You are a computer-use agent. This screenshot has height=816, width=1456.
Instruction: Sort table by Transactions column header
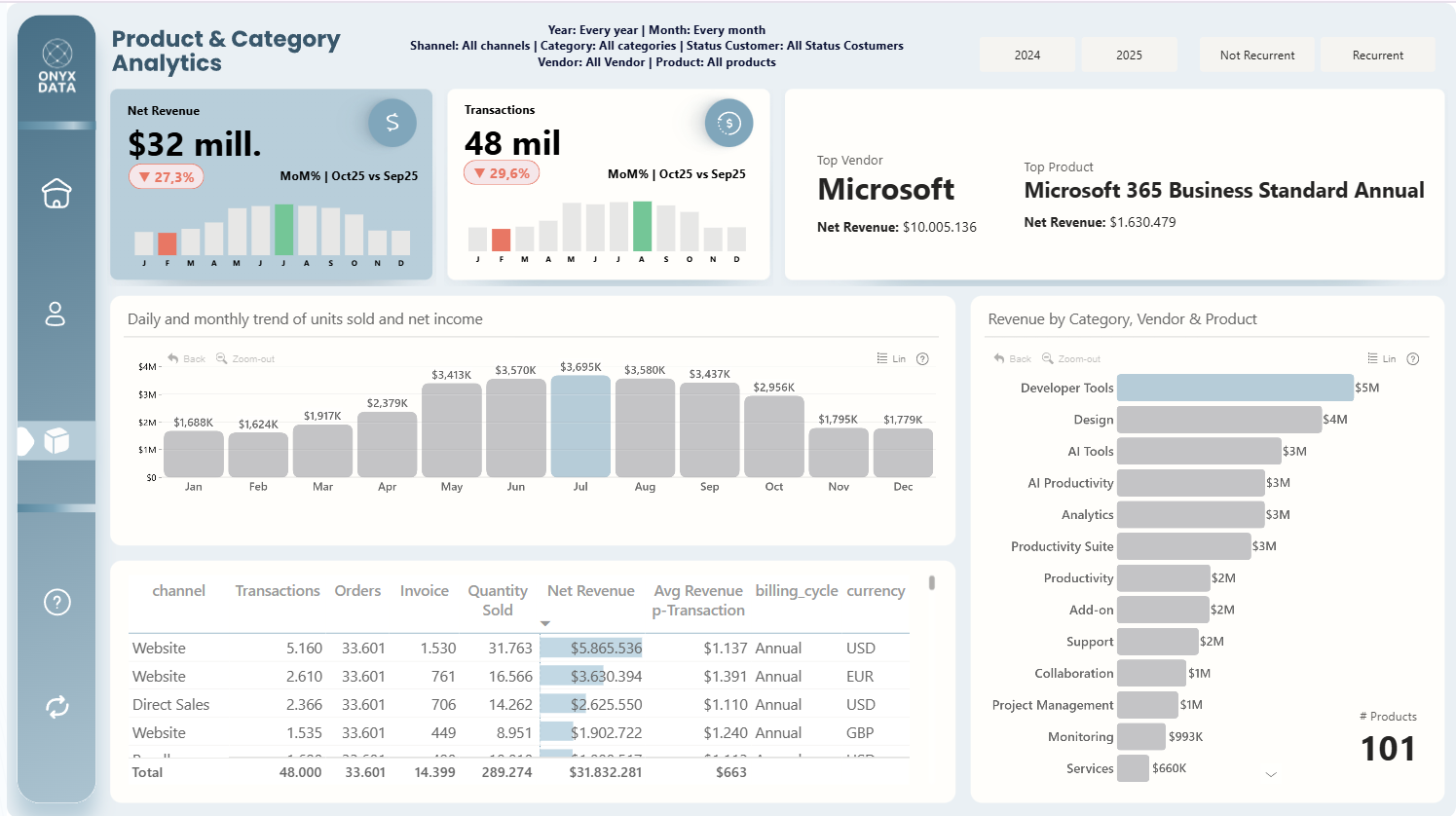pos(278,591)
